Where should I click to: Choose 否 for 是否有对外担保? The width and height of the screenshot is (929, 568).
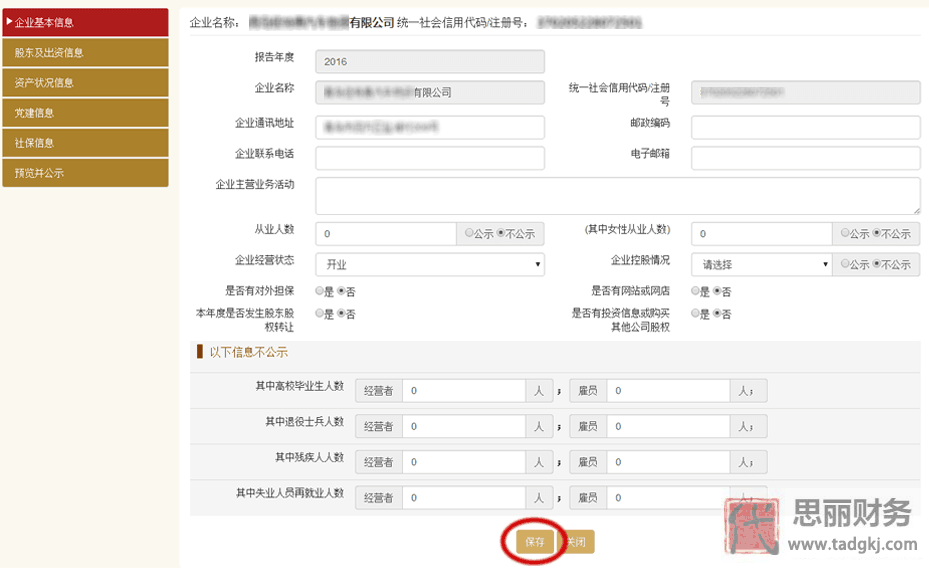point(341,291)
